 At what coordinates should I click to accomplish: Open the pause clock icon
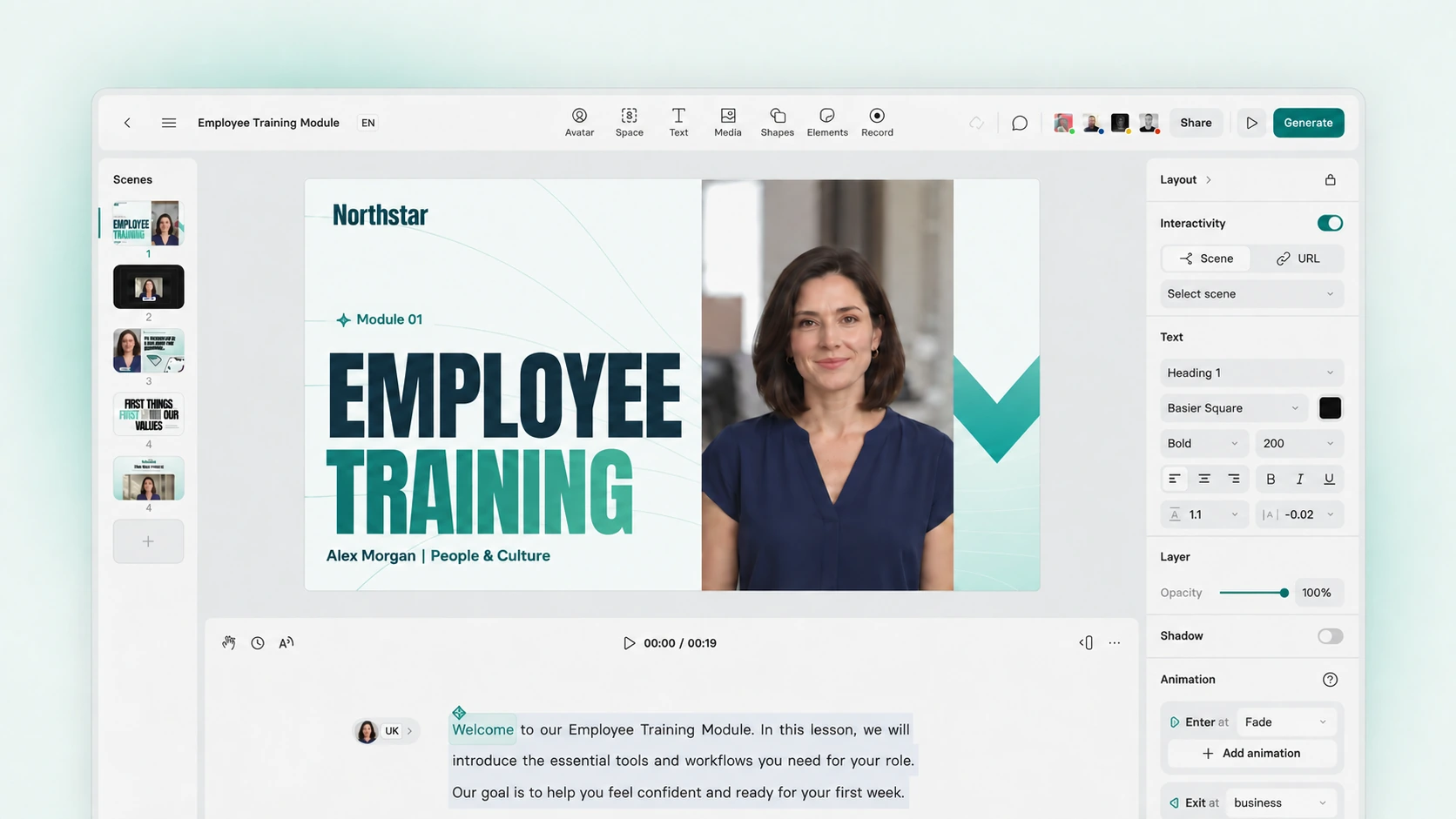258,642
